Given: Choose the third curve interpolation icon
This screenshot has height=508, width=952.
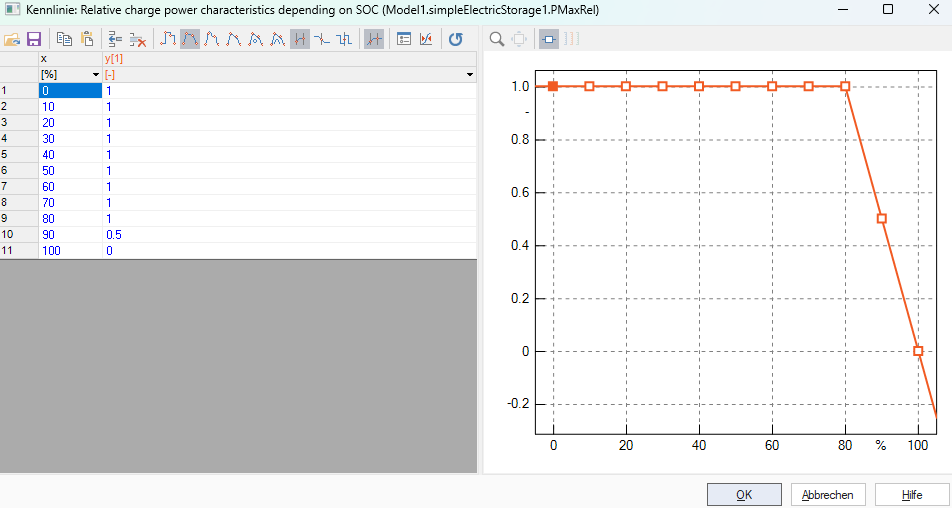Looking at the screenshot, I should point(212,39).
